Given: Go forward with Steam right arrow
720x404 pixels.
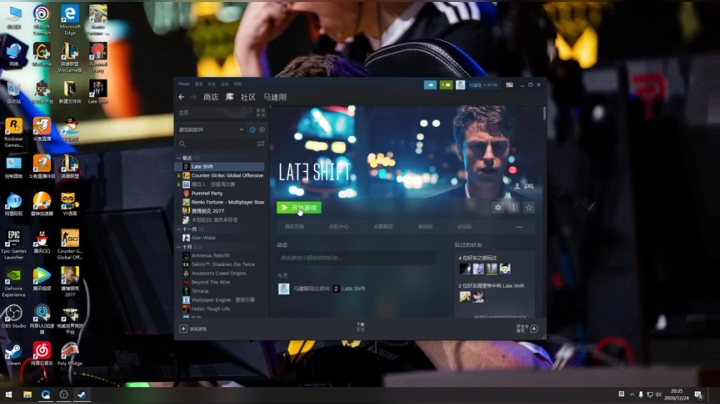Looking at the screenshot, I should [193, 97].
